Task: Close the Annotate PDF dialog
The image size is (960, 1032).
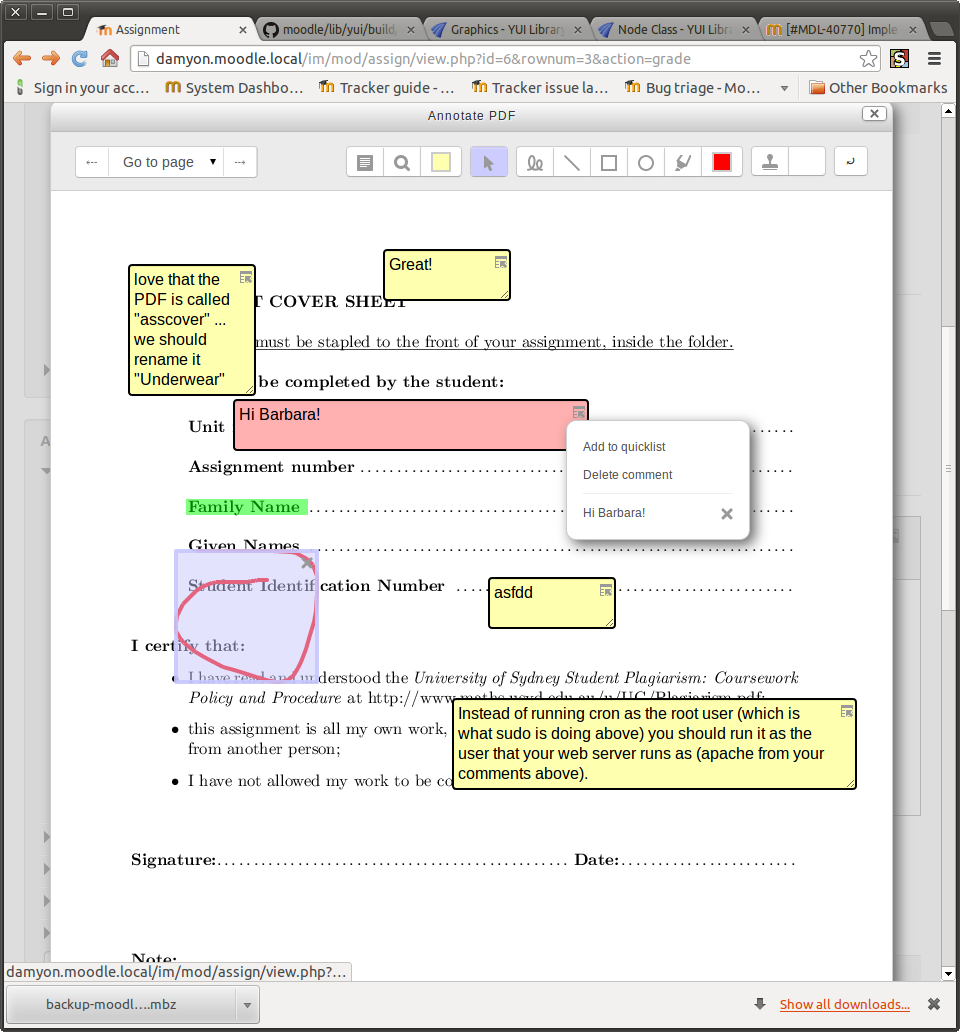Action: (x=874, y=113)
